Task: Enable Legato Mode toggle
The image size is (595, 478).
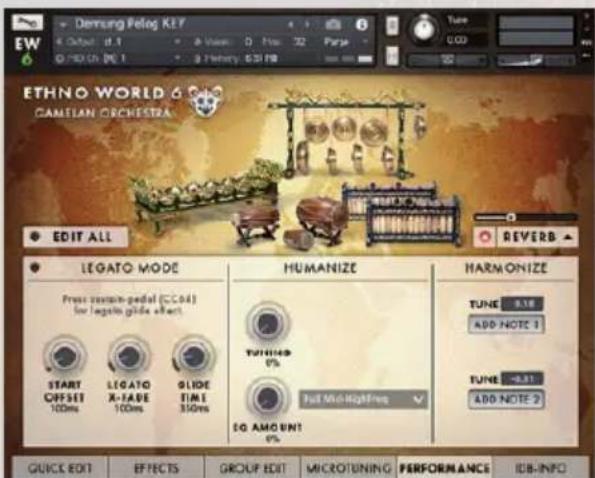Action: coord(35,268)
